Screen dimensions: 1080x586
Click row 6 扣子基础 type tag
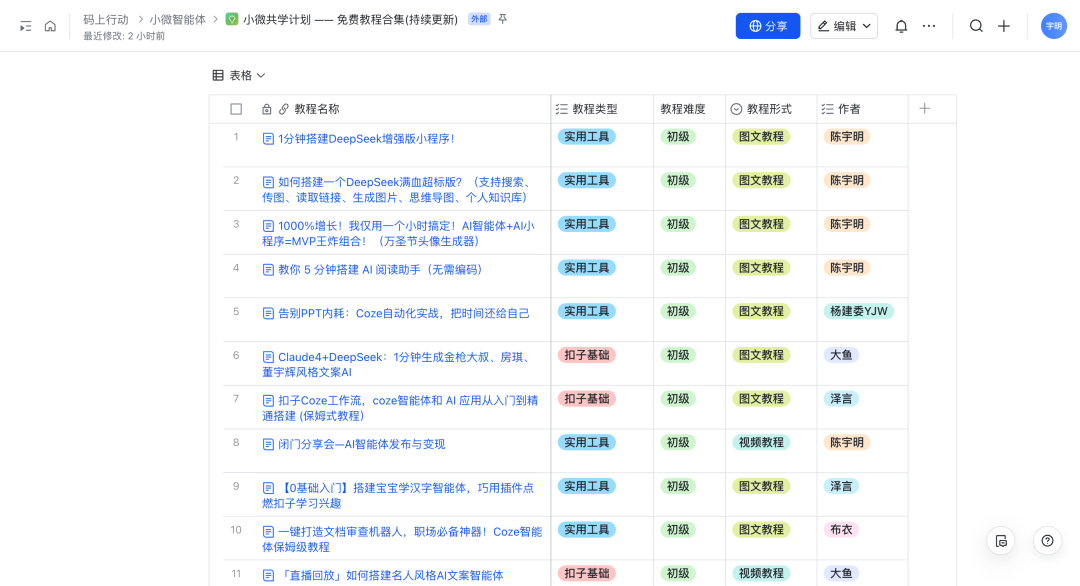586,355
